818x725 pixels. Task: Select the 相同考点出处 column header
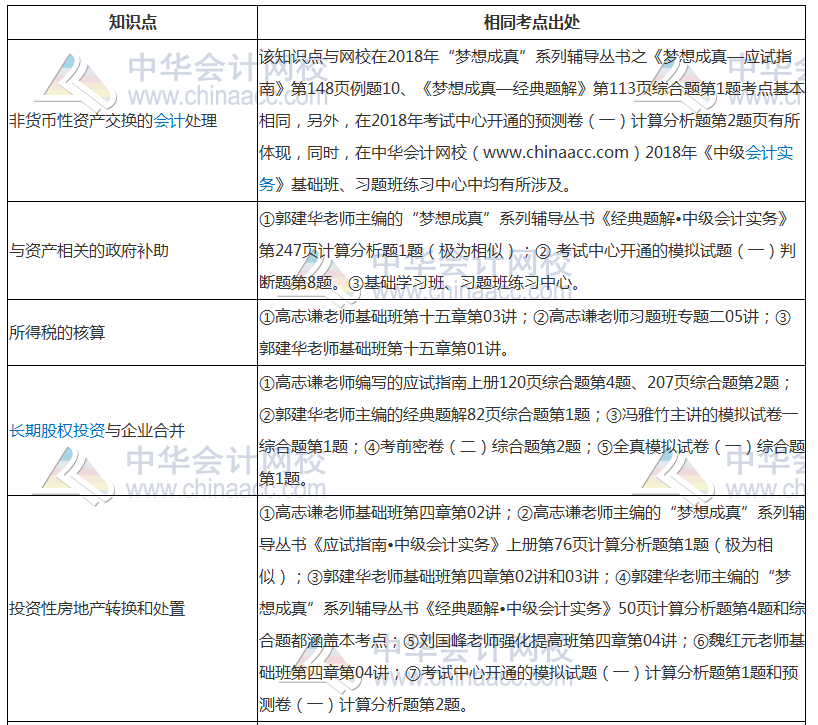click(x=532, y=22)
